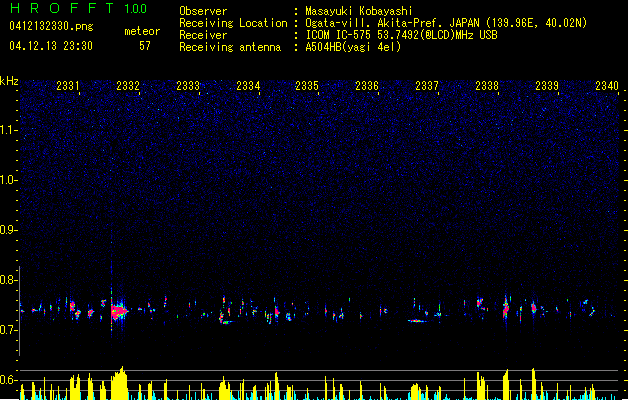
Task: Click the 0.8 kHz frequency axis label
Action: (x=8, y=280)
